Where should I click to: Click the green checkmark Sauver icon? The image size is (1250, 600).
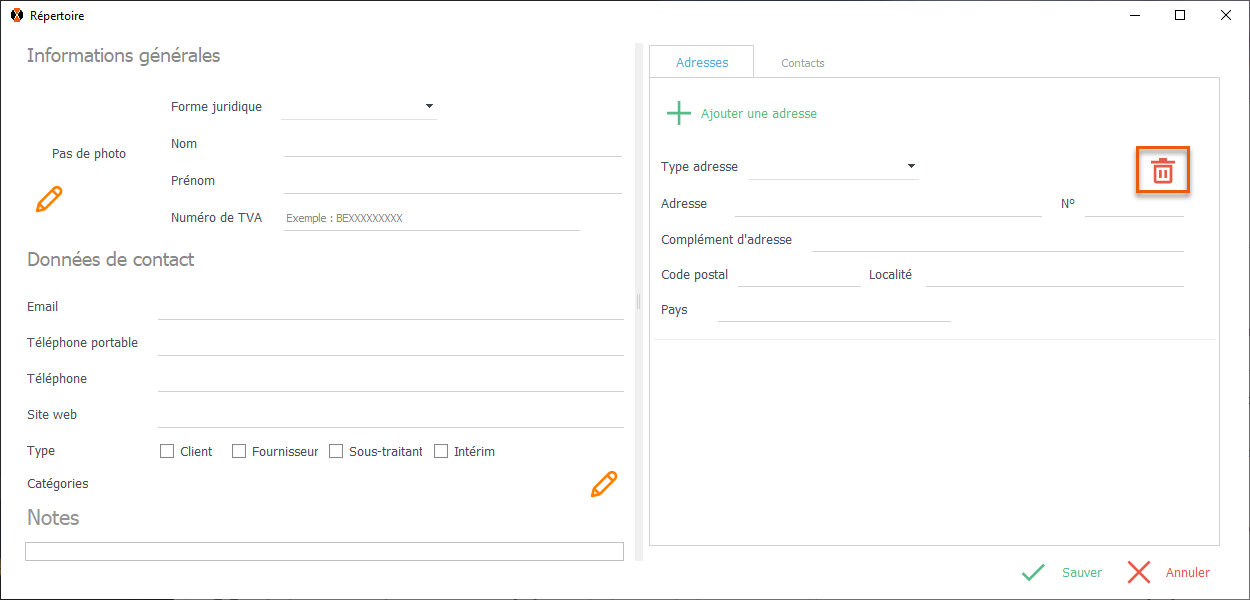[x=1033, y=573]
